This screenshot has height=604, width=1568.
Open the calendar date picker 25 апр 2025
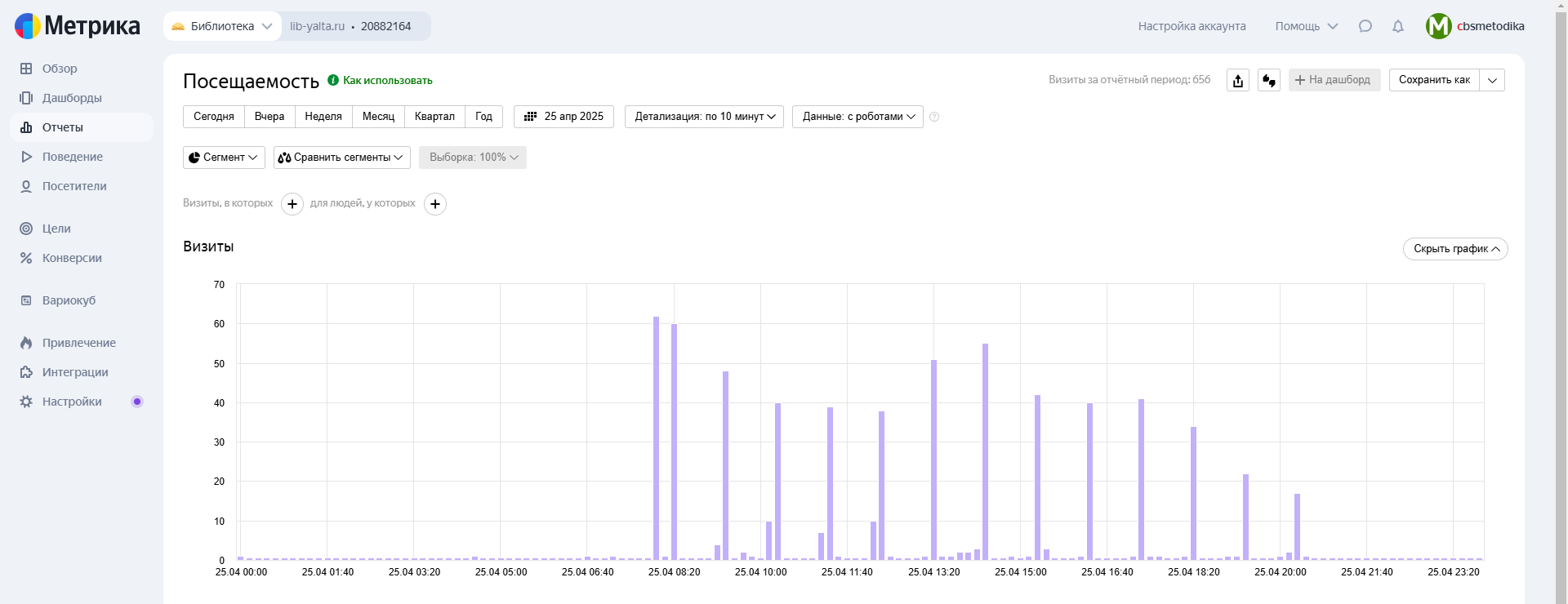tap(563, 117)
